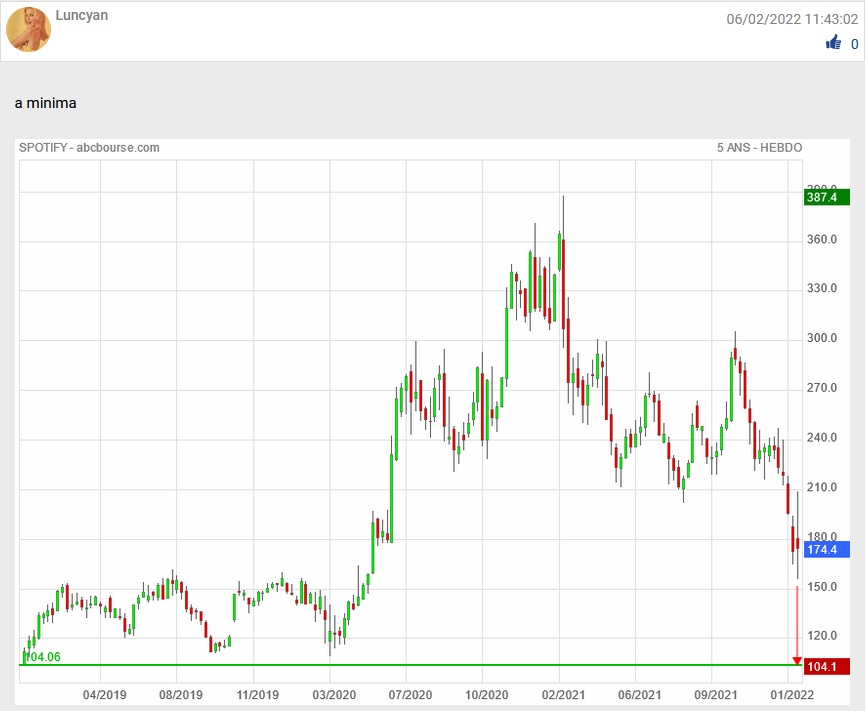Image resolution: width=867 pixels, height=711 pixels.
Task: Click the 360.0 price axis label
Action: coord(822,239)
